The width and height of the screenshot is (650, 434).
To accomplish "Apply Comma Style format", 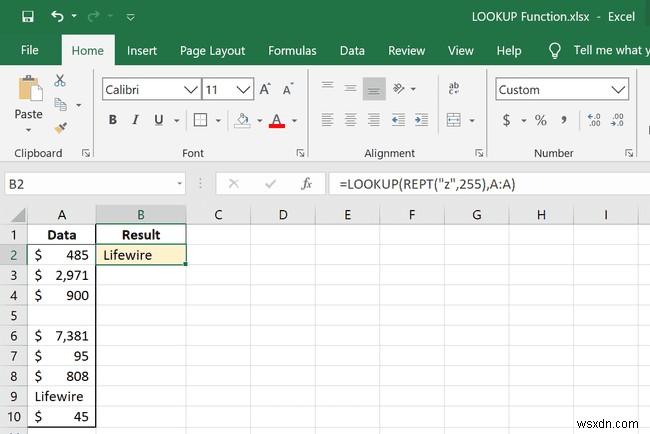I will point(564,120).
